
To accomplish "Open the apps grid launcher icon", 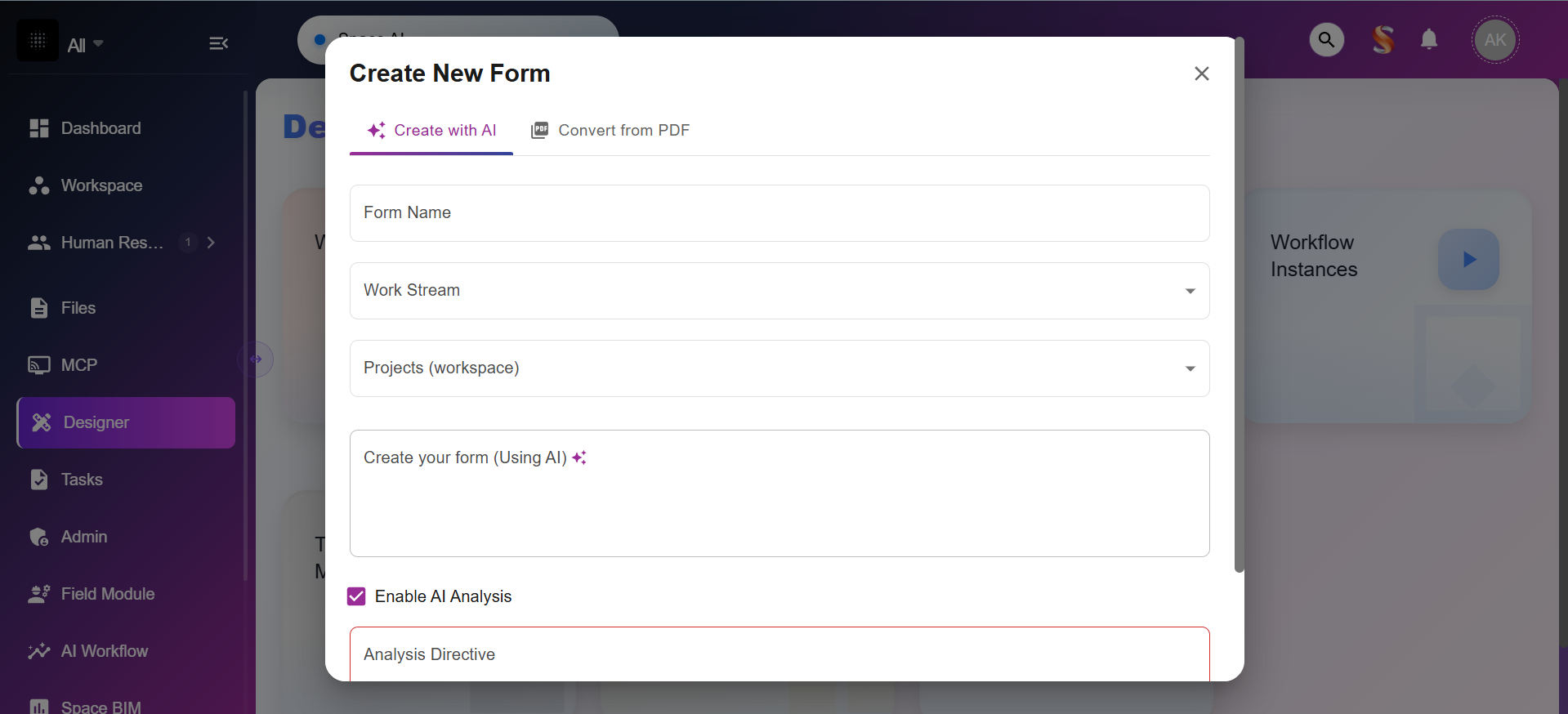I will point(38,41).
